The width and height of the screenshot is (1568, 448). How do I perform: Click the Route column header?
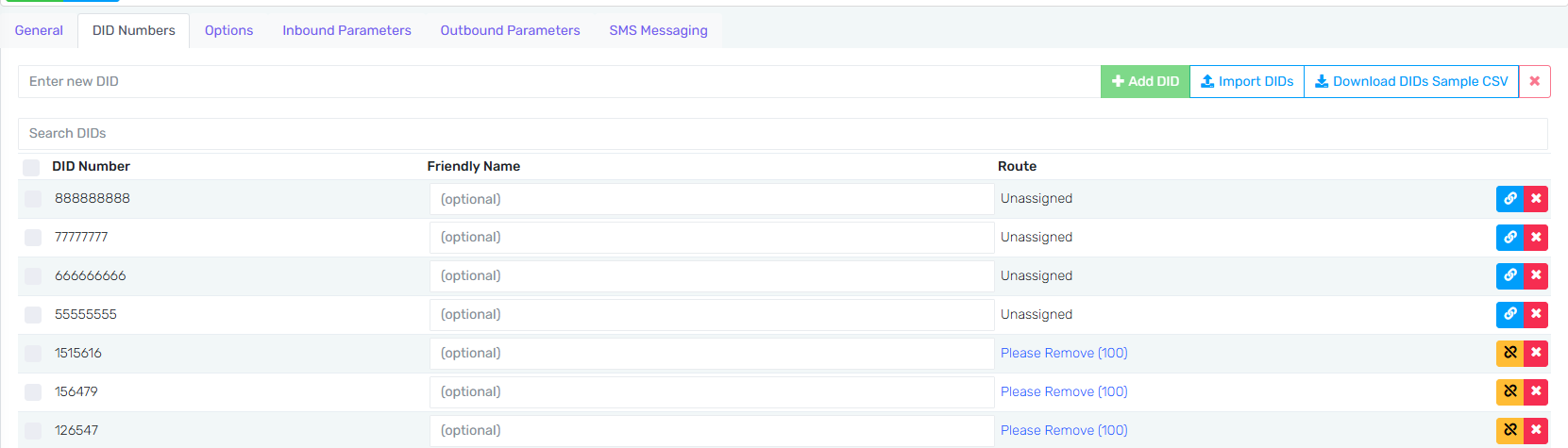pyautogui.click(x=1017, y=166)
